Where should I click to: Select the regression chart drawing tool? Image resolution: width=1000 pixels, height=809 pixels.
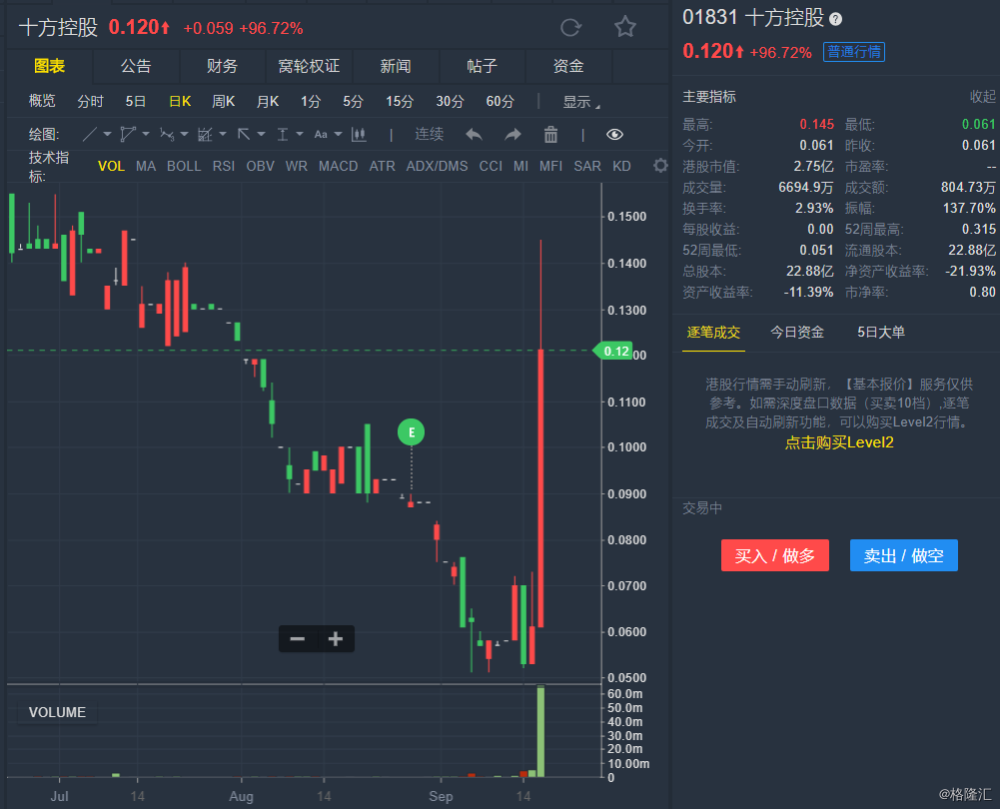tap(205, 135)
